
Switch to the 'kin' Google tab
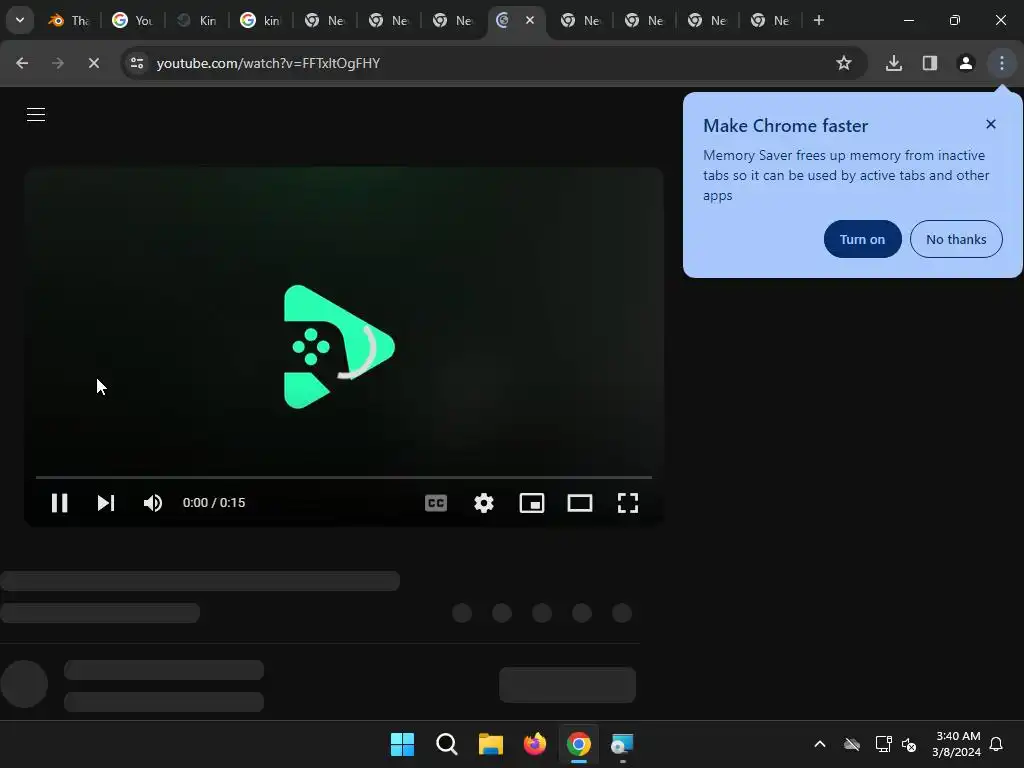(261, 20)
